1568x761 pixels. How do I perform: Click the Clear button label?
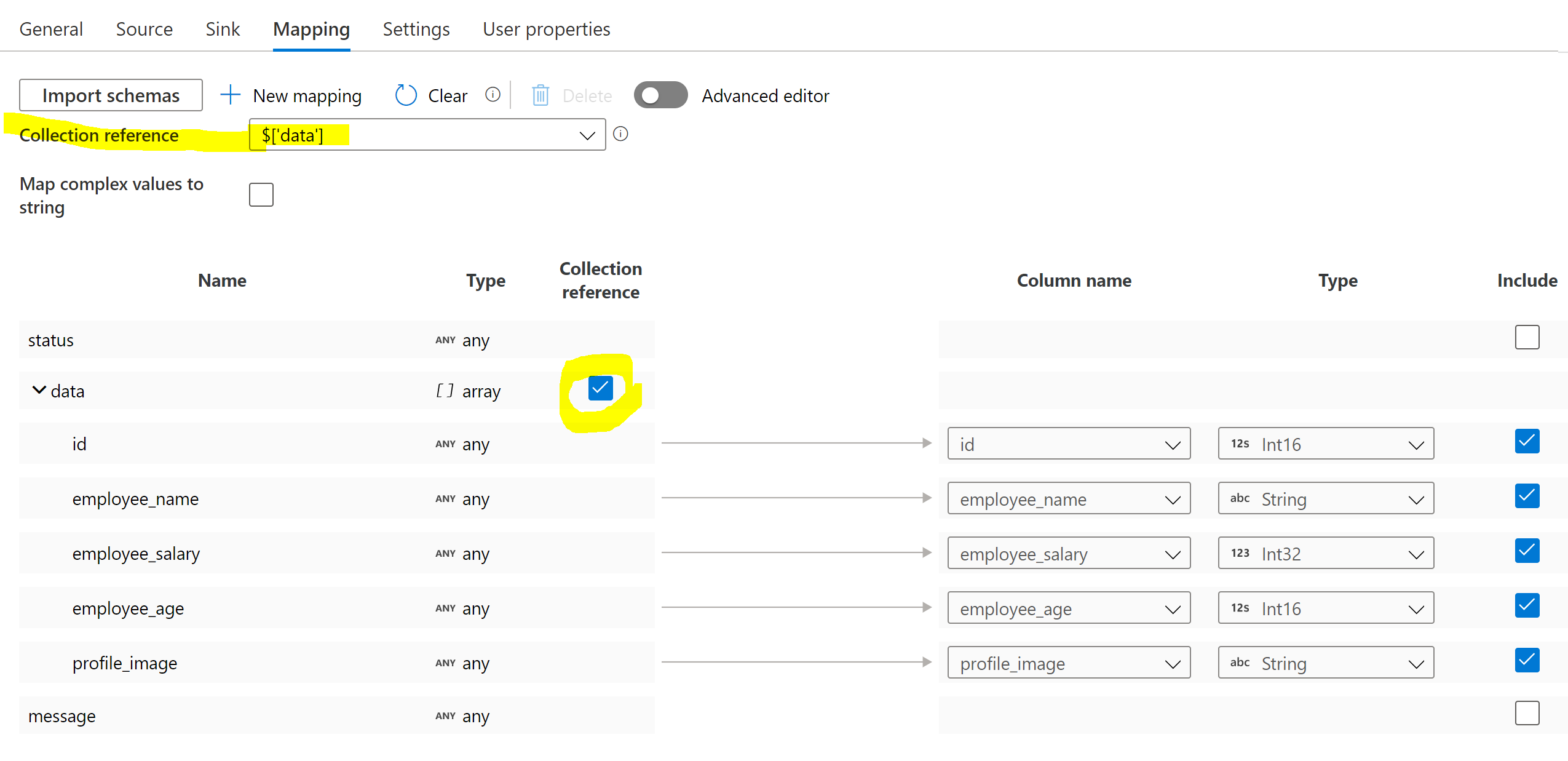448,96
